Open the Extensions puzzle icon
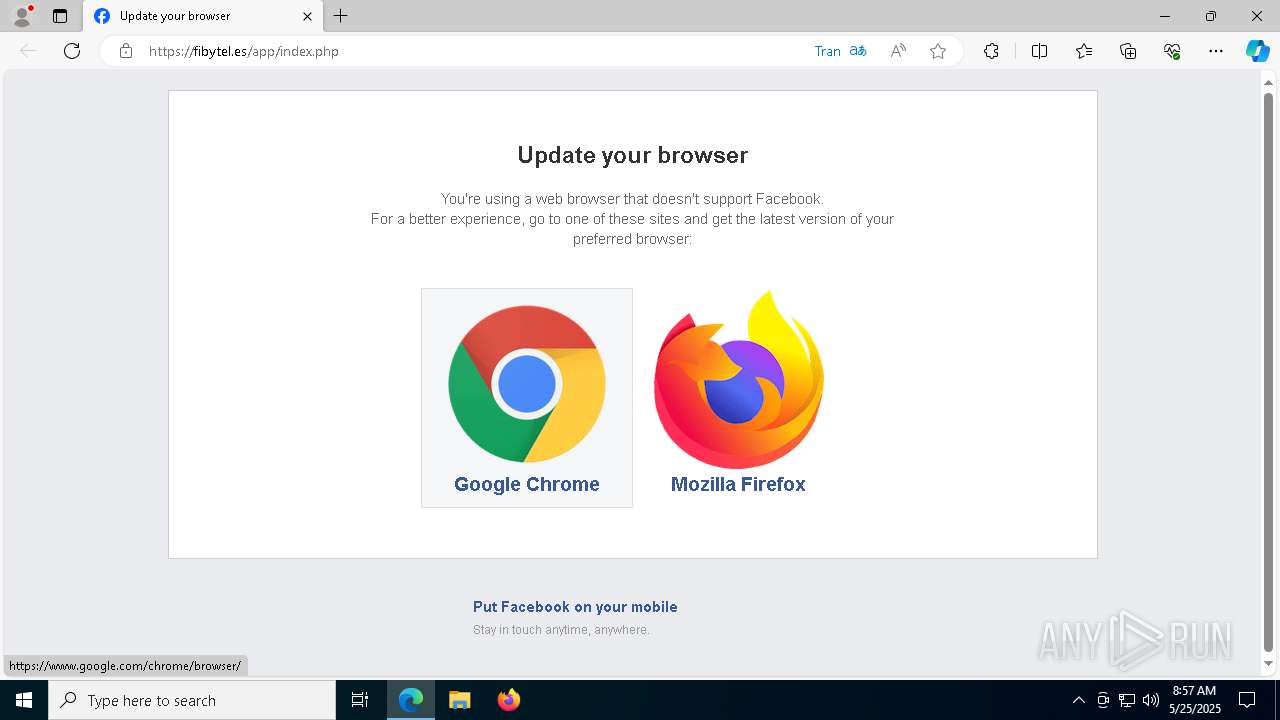Image resolution: width=1280 pixels, height=720 pixels. (991, 51)
